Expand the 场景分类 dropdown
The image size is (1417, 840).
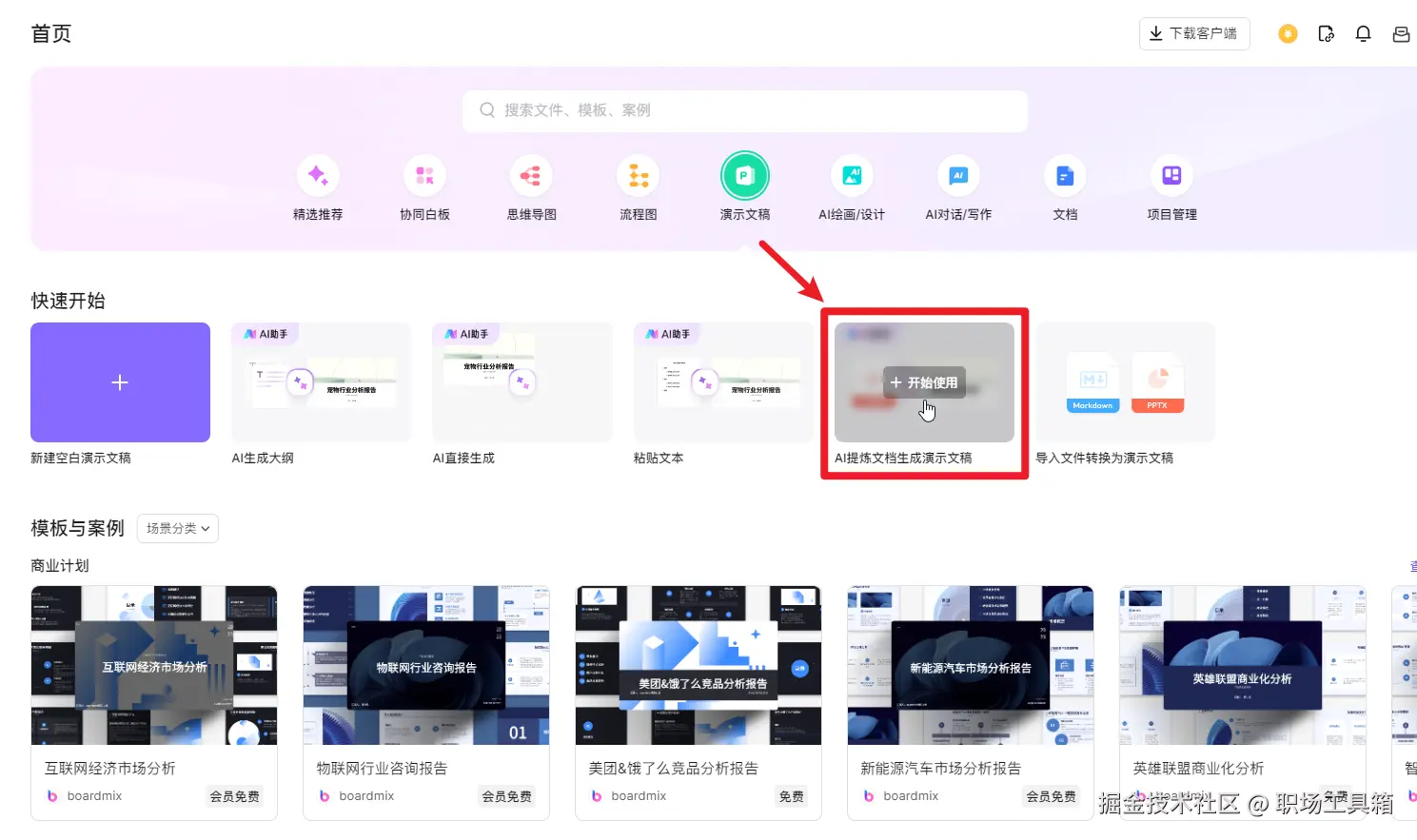(178, 529)
